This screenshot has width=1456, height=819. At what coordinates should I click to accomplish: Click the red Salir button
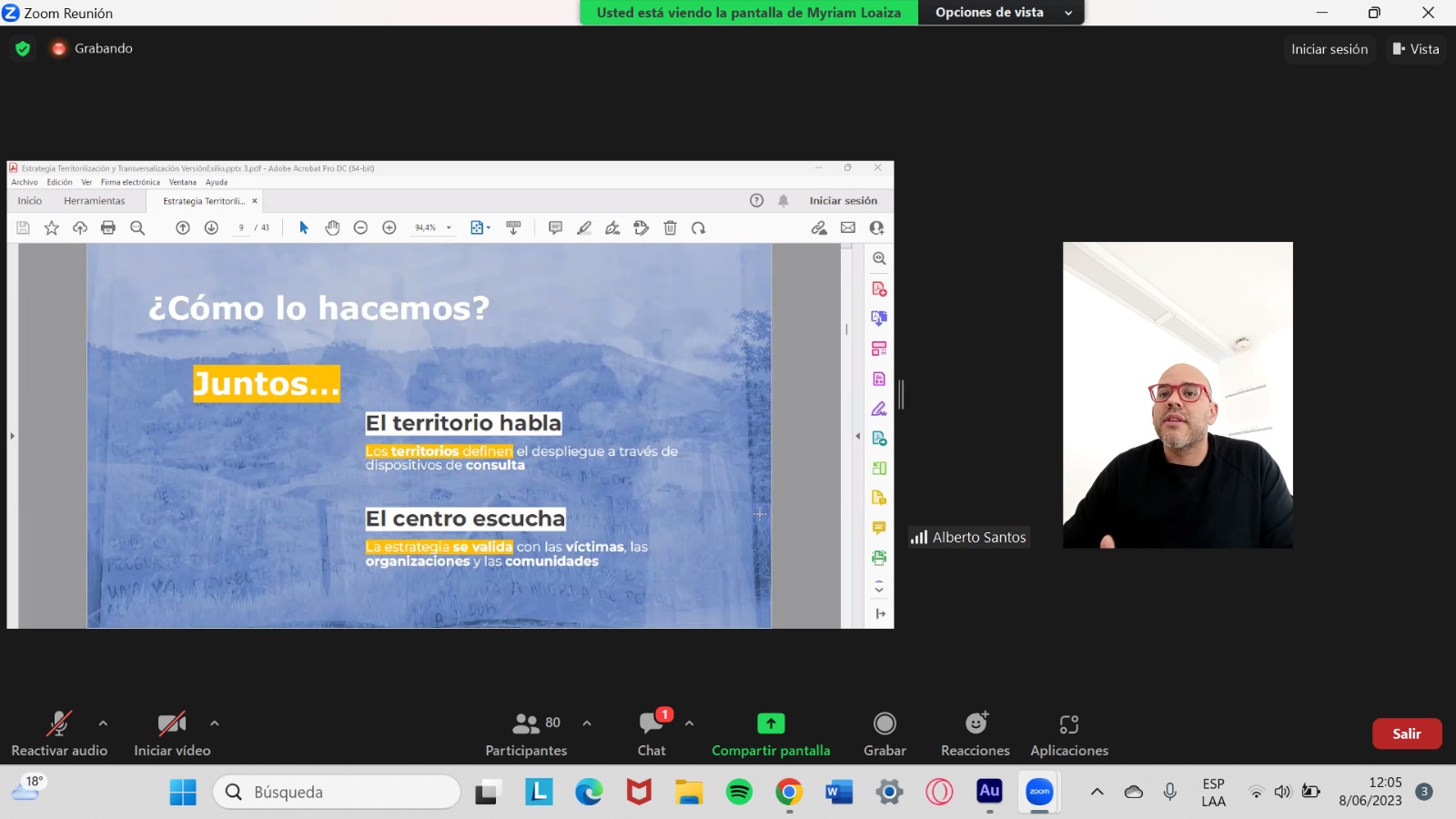point(1407,733)
